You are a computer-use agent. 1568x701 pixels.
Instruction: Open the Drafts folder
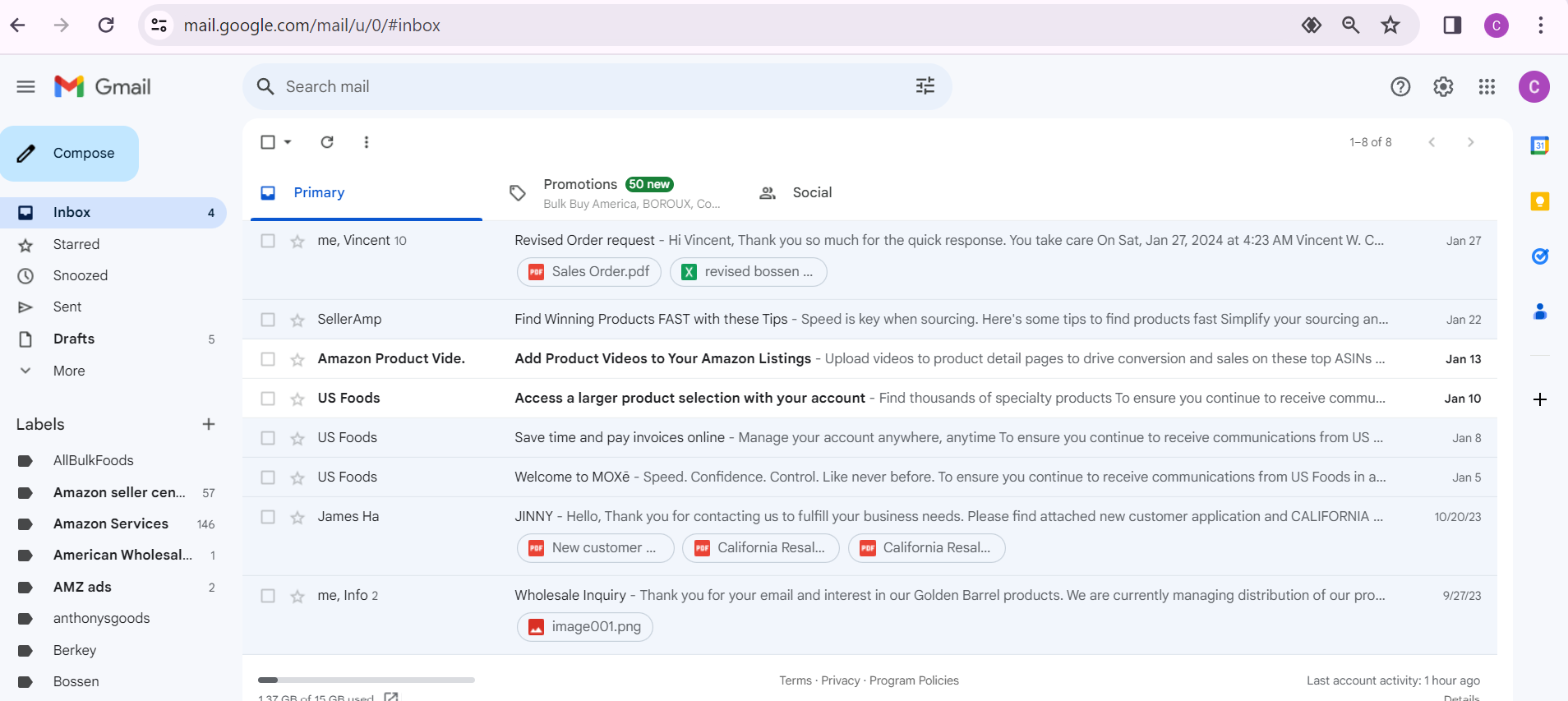(x=113, y=339)
